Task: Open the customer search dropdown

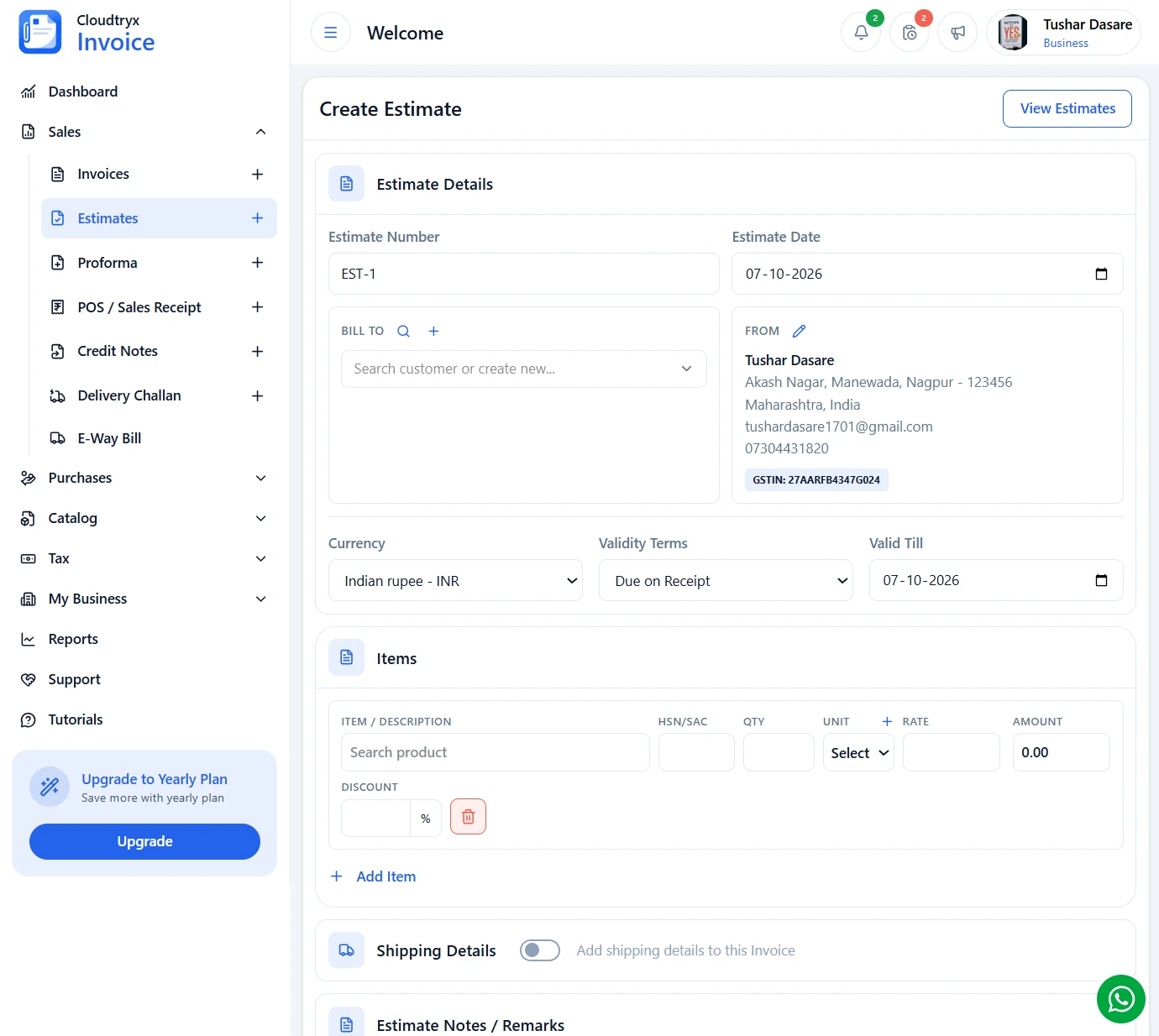Action: (523, 369)
